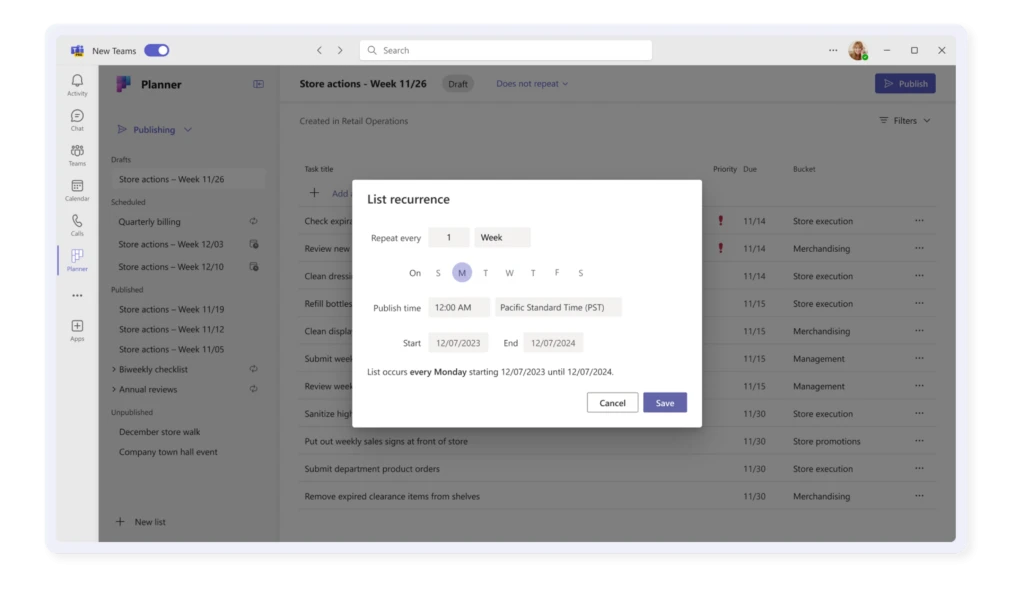Image resolution: width=1024 pixels, height=602 pixels.
Task: Toggle the New Teams switch
Action: pyautogui.click(x=158, y=49)
